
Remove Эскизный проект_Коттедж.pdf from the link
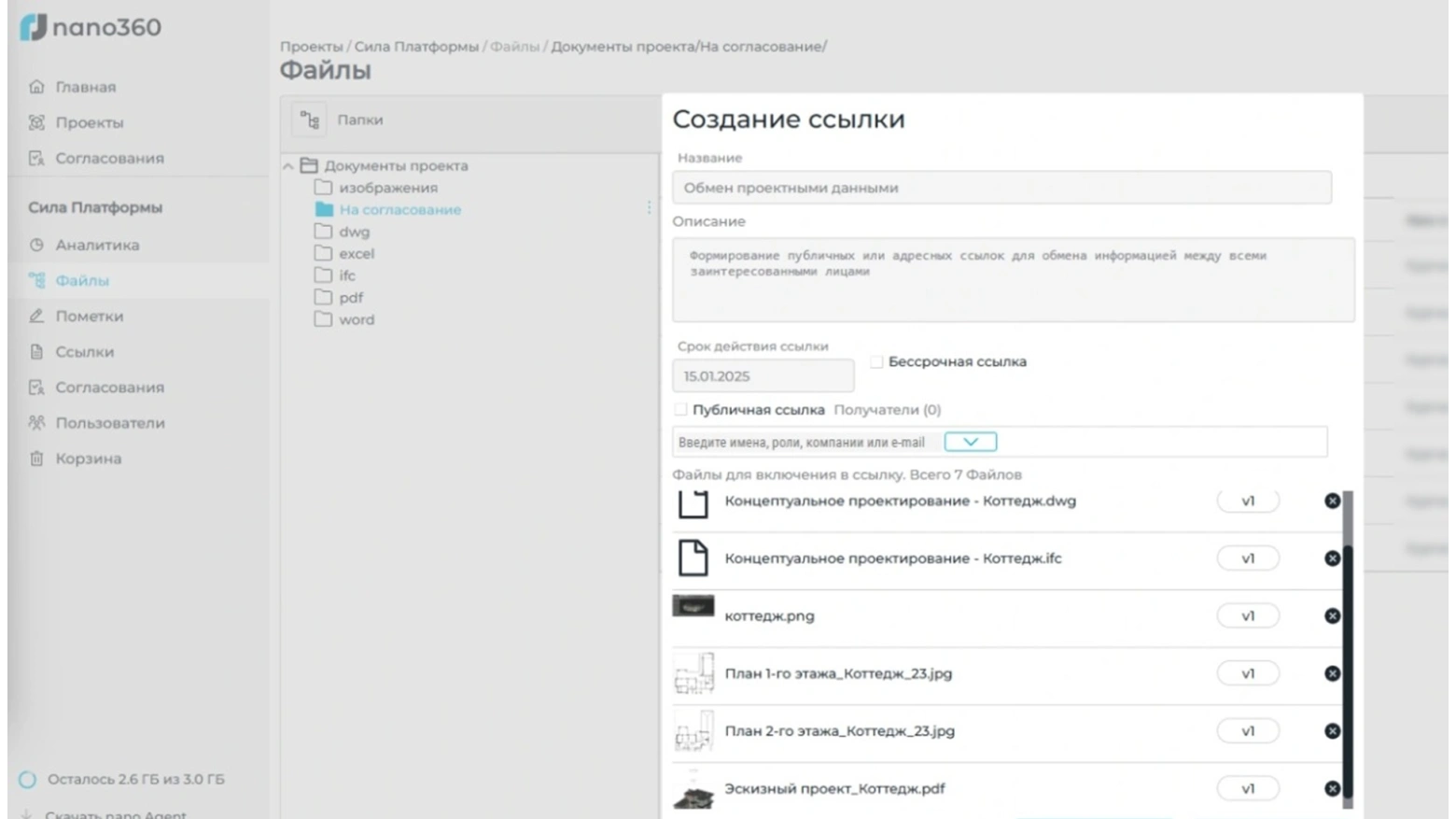pos(1332,789)
